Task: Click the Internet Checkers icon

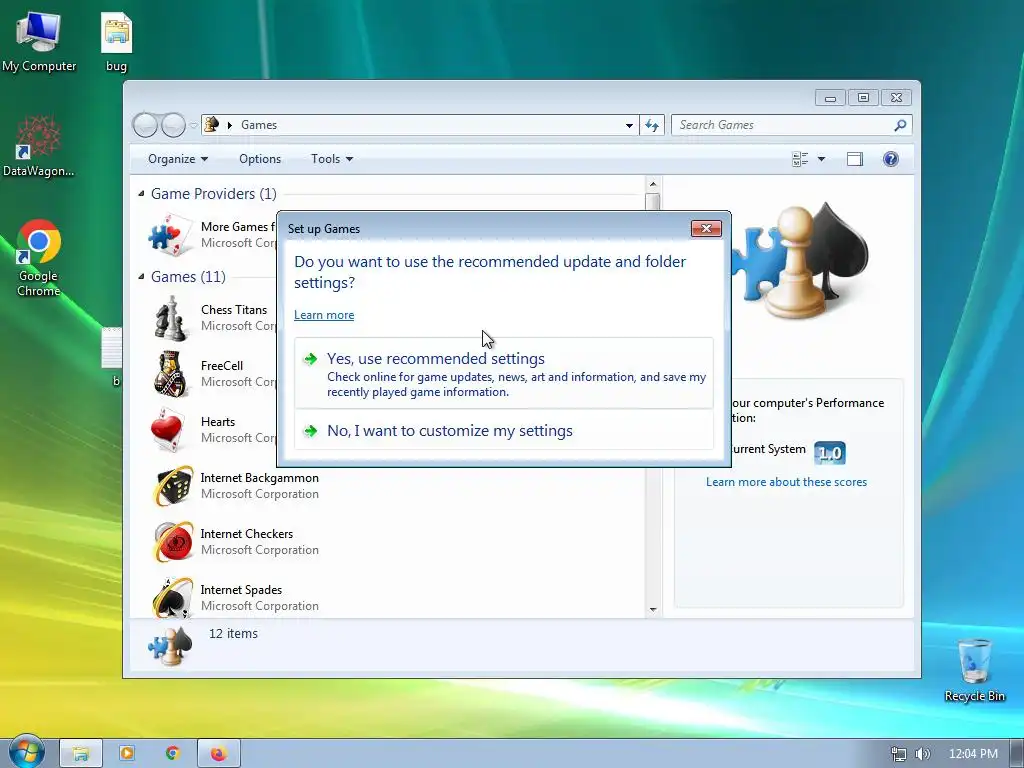Action: [x=173, y=542]
